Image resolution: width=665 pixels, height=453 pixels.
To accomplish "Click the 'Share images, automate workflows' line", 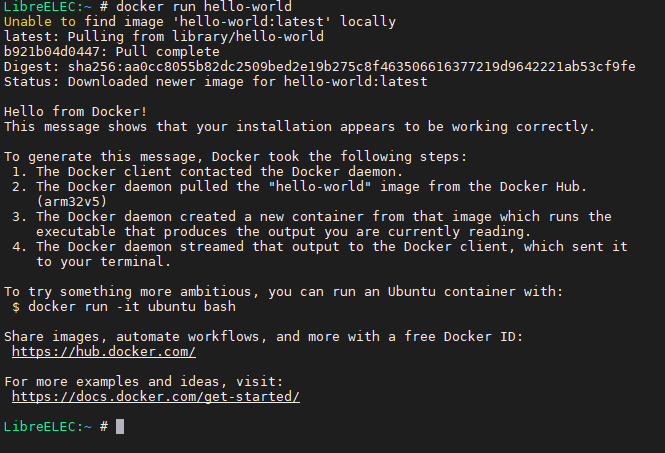I will (263, 336).
